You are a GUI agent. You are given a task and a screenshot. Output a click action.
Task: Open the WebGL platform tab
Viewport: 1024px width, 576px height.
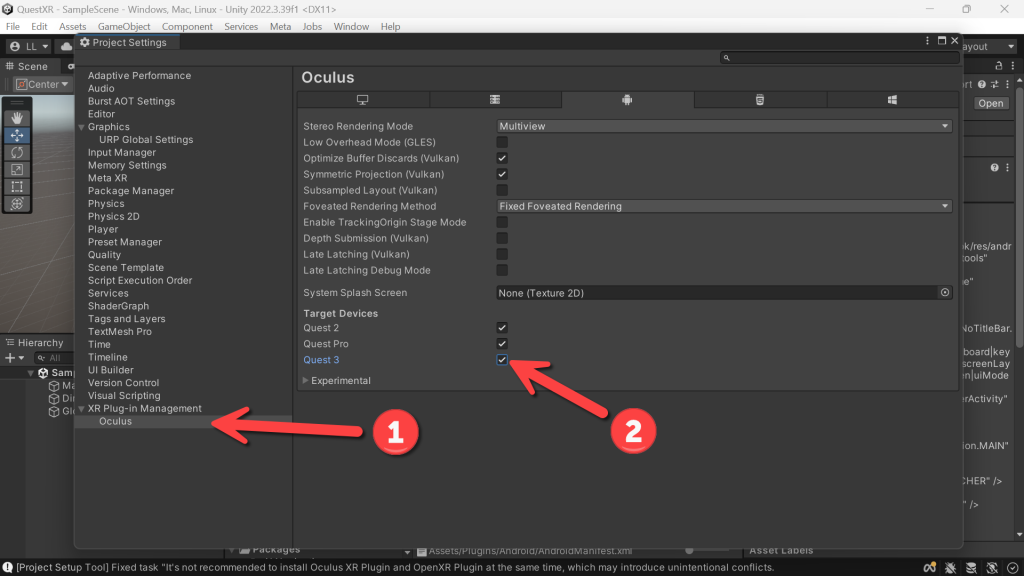tap(760, 100)
